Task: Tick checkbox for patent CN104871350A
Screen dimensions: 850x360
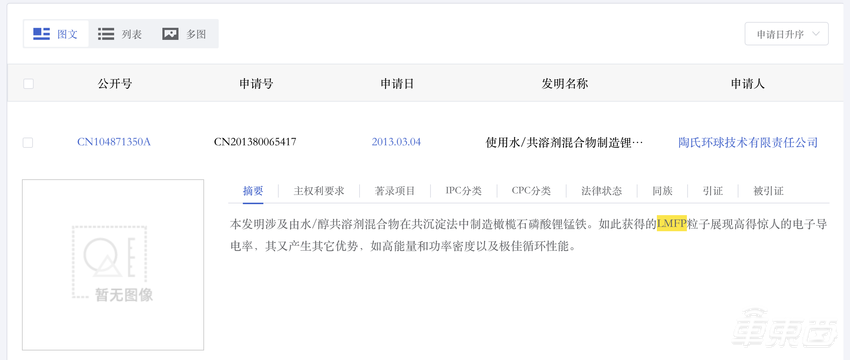Action: coord(28,143)
